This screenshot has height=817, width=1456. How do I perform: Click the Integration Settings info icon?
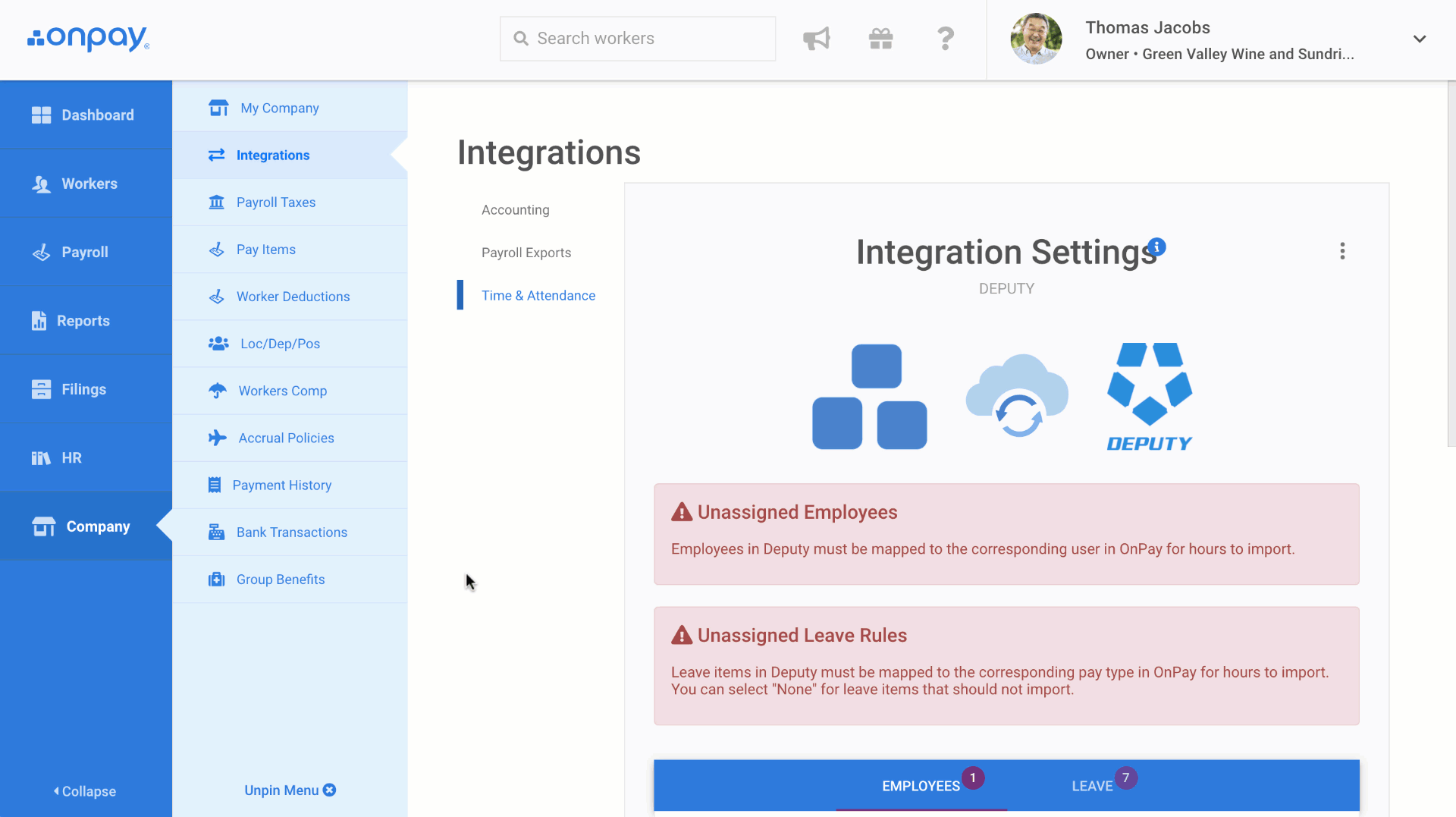(x=1156, y=247)
